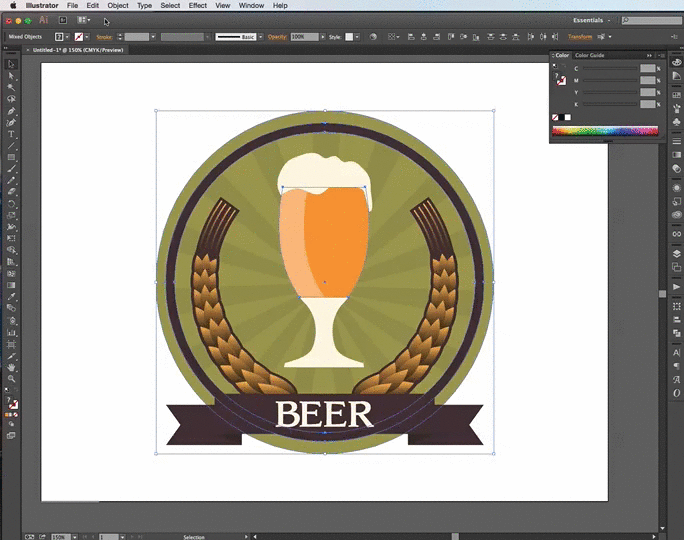Open the Apple menu
The width and height of the screenshot is (684, 540).
pos(13,6)
